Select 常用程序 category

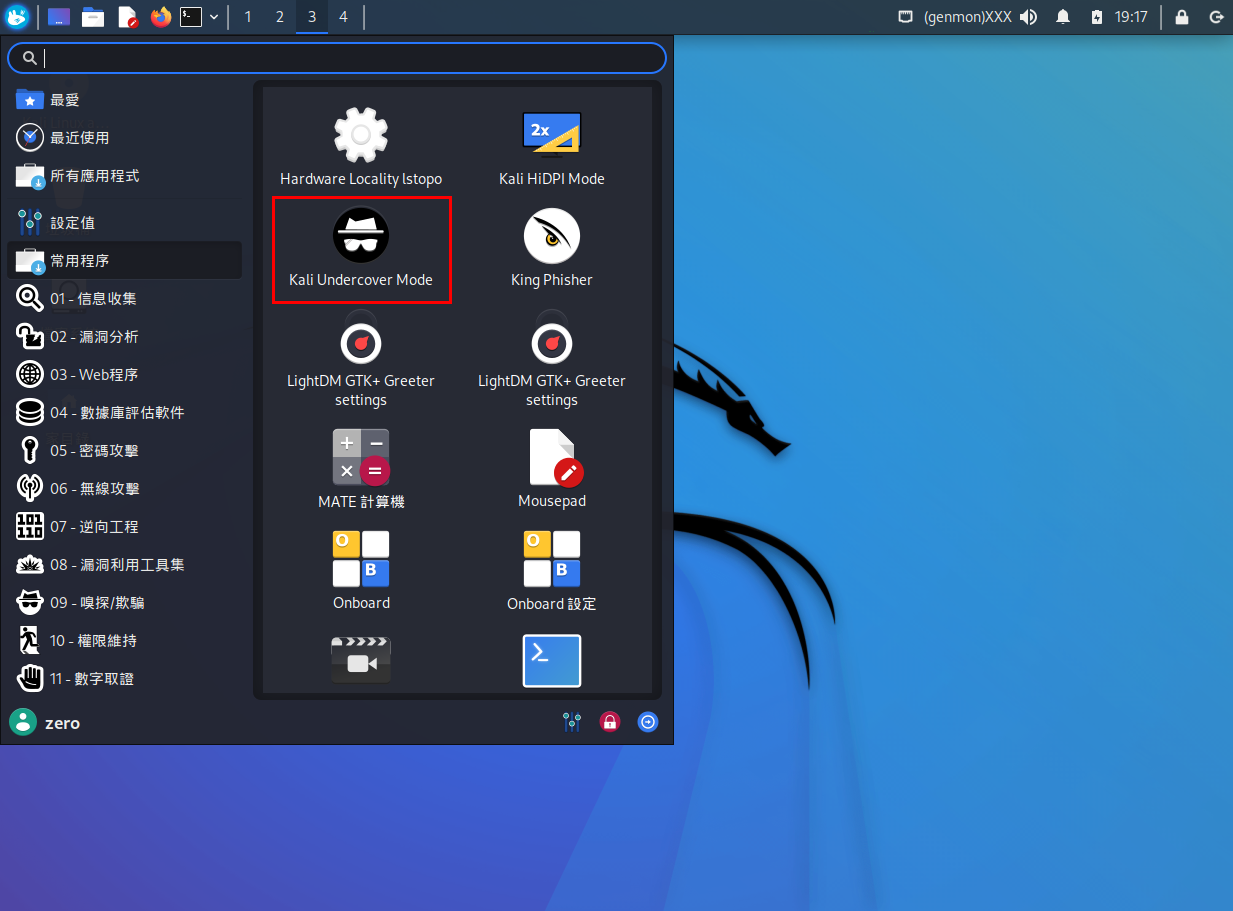click(124, 261)
